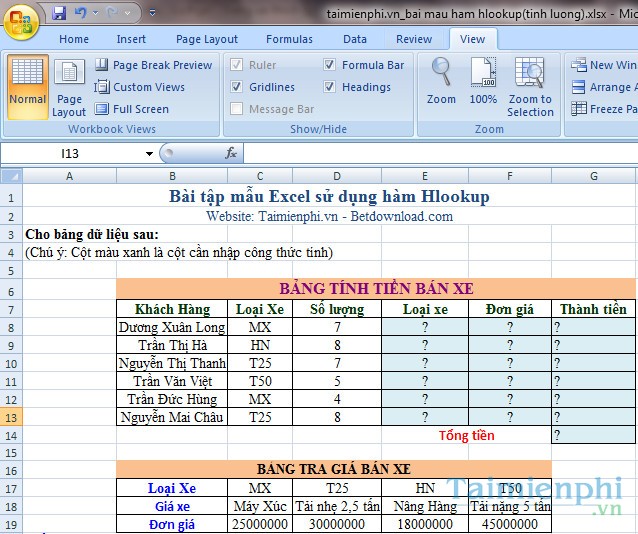Image resolution: width=638 pixels, height=534 pixels.
Task: Select the 'BẢNG TRA GIÁ BÁN XE' header
Action: pyautogui.click(x=334, y=469)
